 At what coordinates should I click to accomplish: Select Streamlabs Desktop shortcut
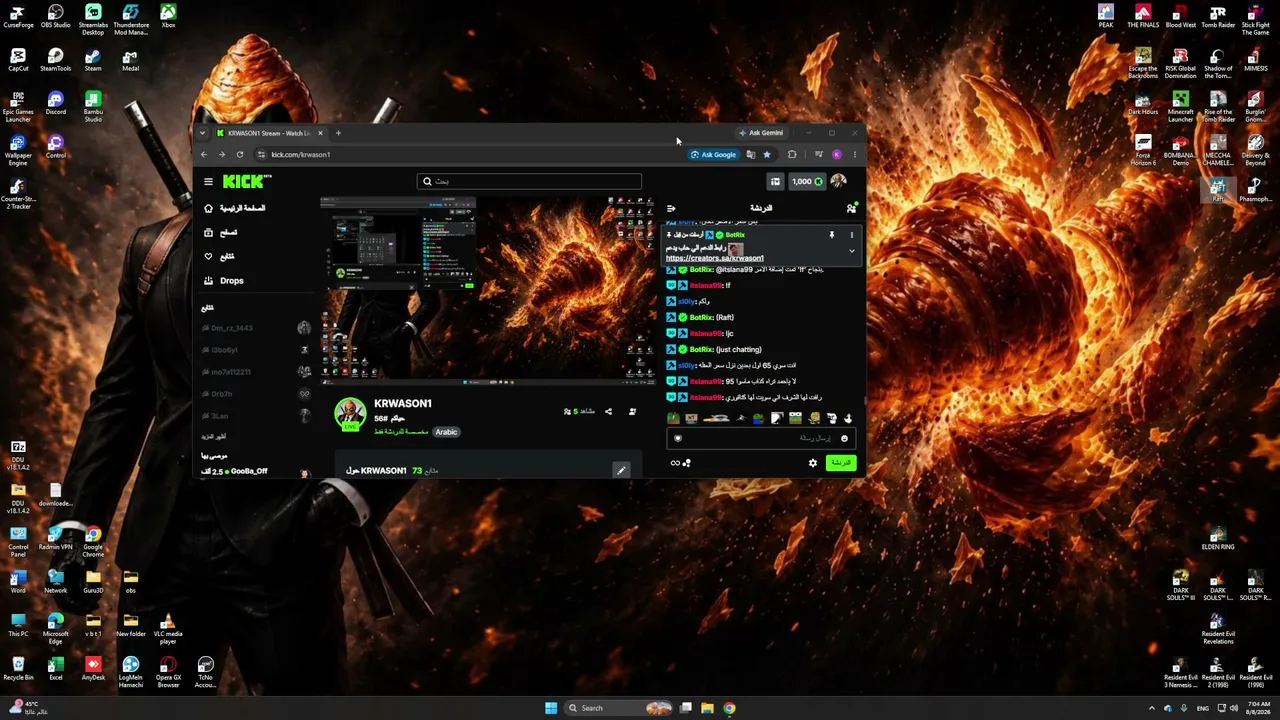[93, 19]
